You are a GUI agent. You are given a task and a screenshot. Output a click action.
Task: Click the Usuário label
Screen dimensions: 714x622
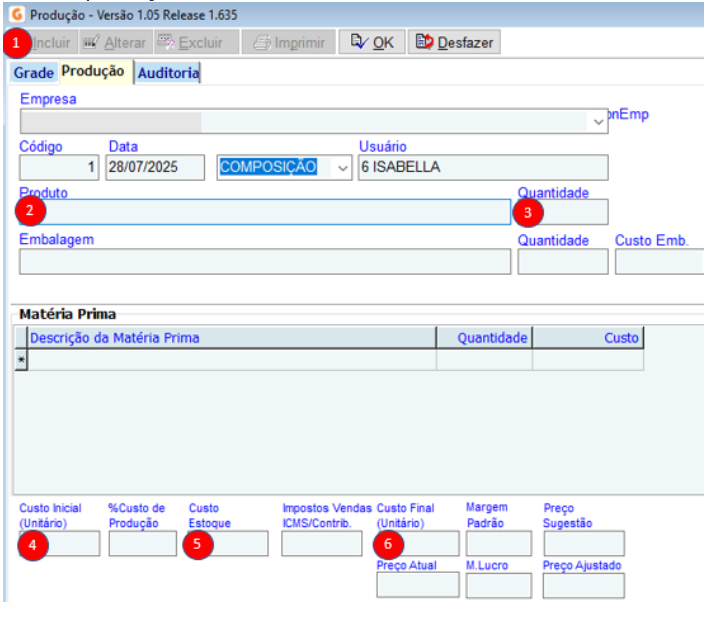click(382, 147)
